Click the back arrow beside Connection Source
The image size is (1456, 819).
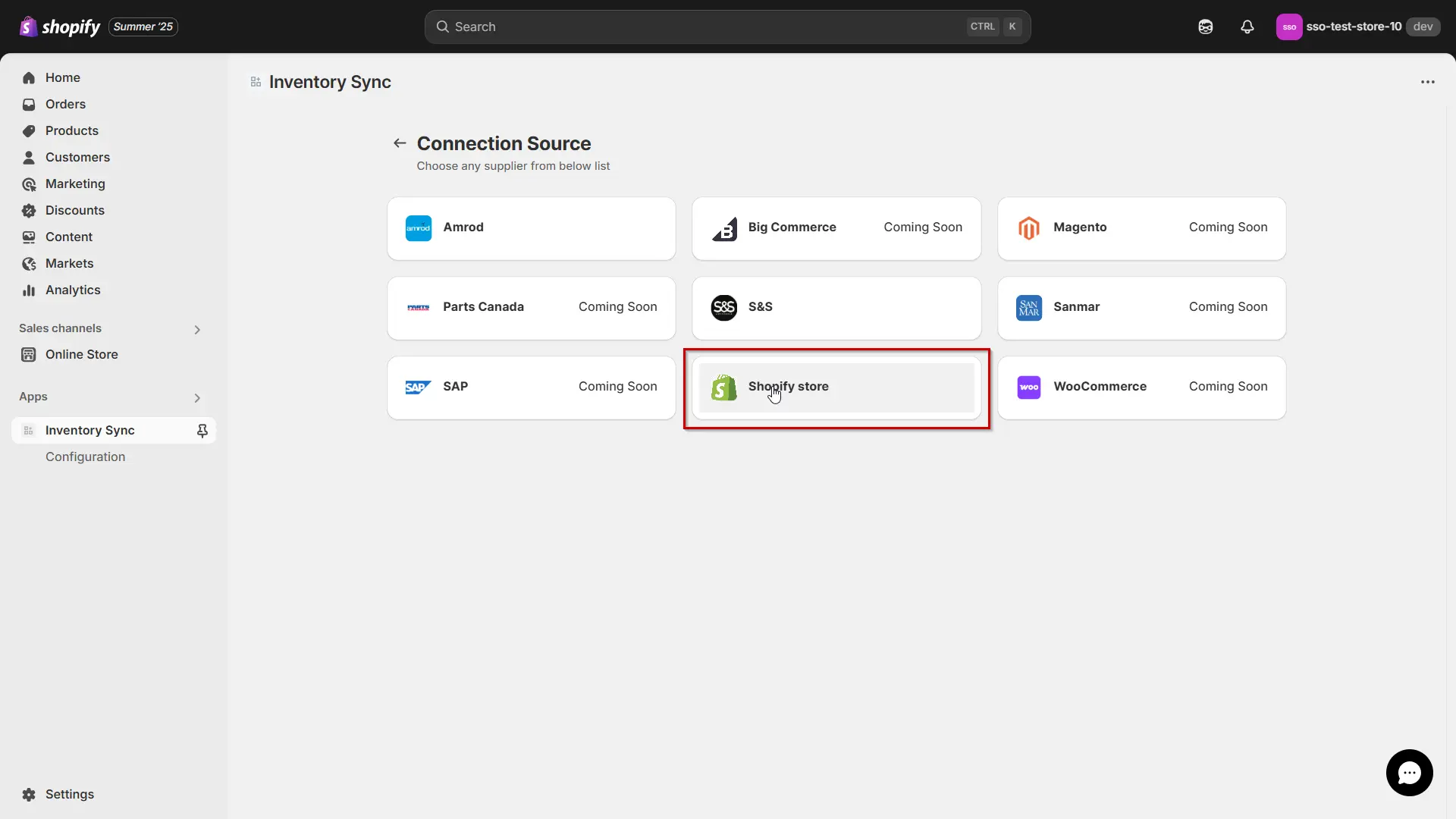click(400, 143)
